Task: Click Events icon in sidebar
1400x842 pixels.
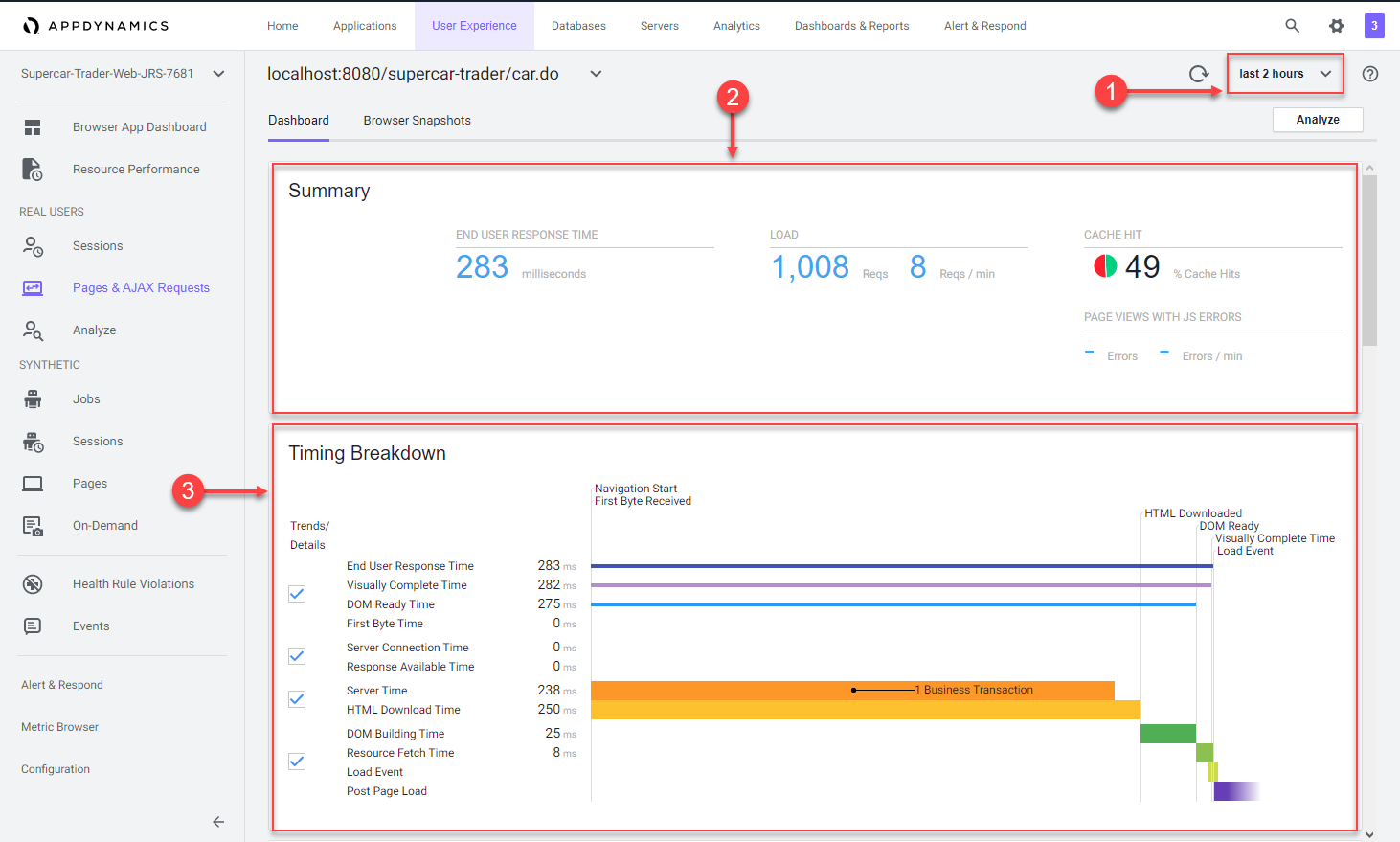Action: (x=33, y=626)
